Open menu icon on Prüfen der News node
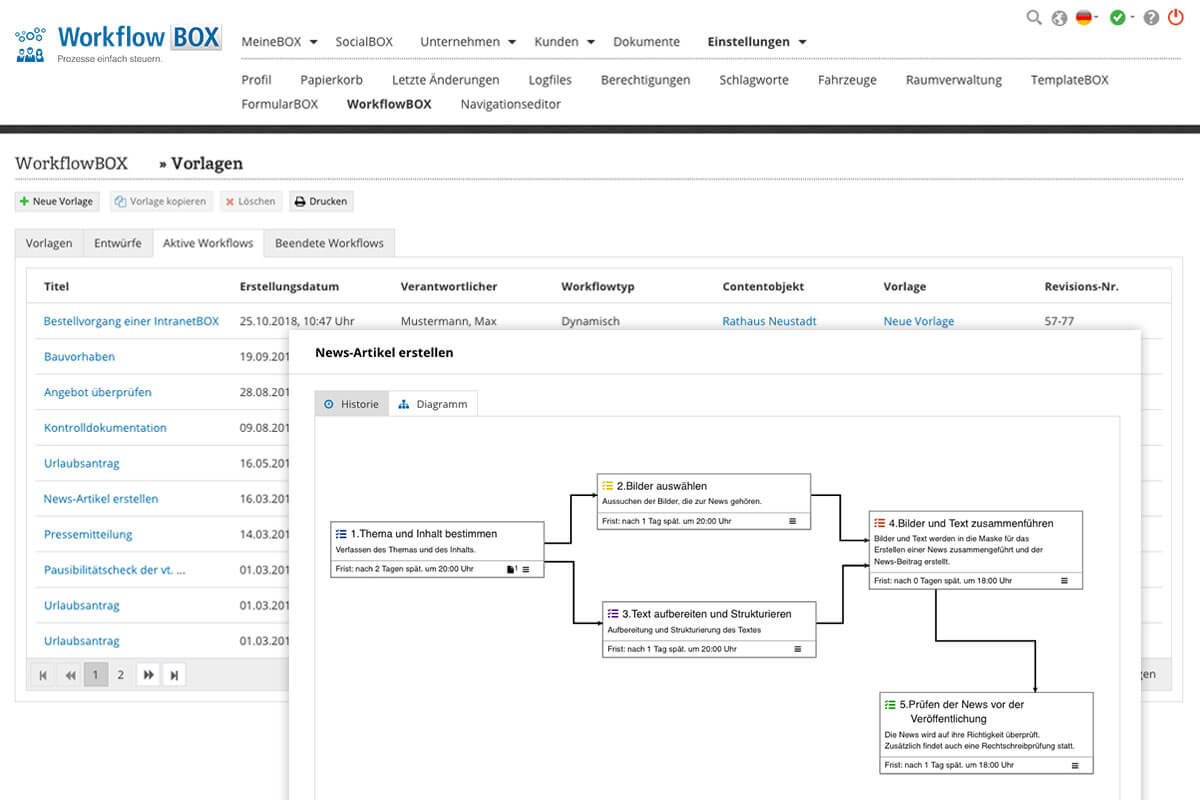This screenshot has width=1200, height=800. click(x=1075, y=765)
